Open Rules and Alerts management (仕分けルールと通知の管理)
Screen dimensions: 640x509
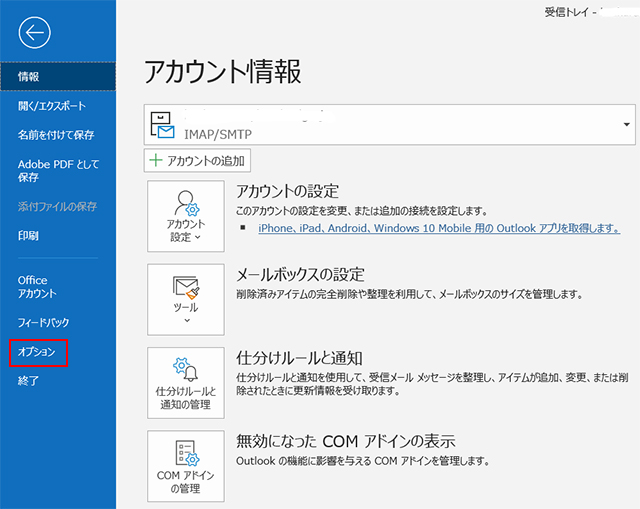[x=186, y=382]
